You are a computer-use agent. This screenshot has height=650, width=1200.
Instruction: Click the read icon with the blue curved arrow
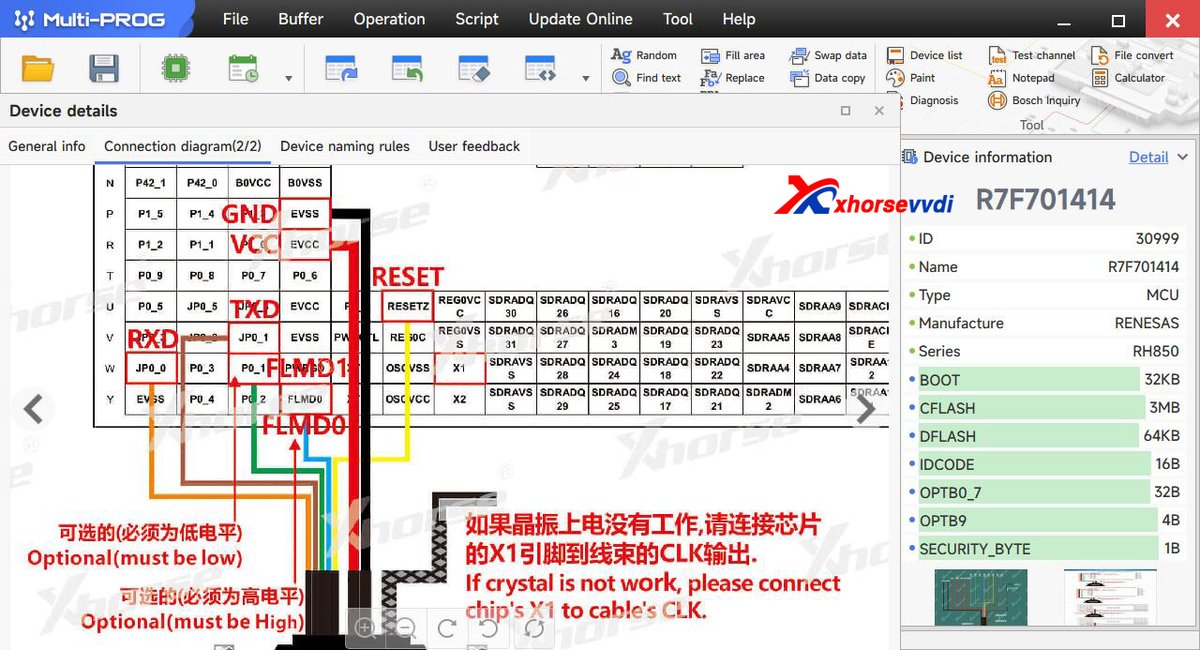pos(342,68)
